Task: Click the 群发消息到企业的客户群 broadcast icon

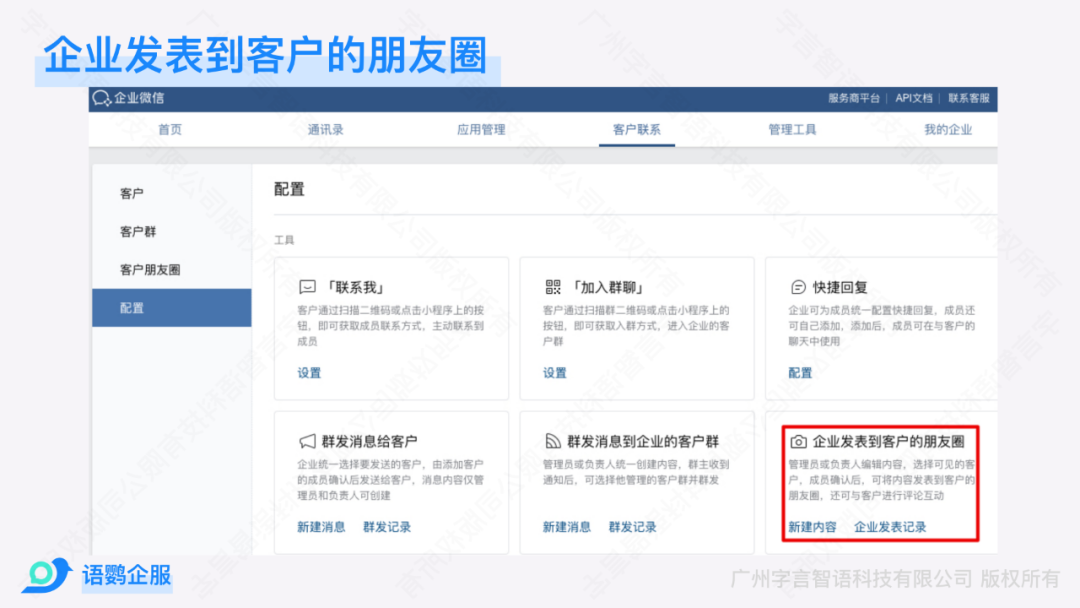Action: [553, 441]
